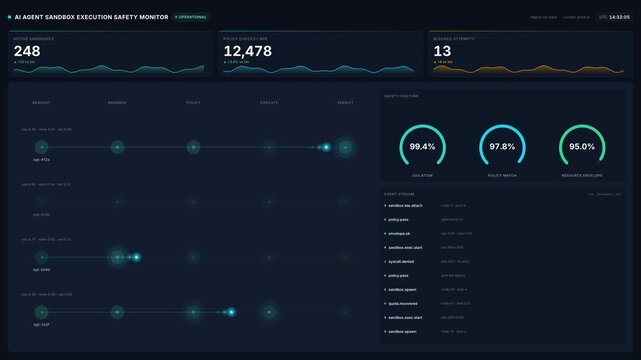Click the Safety Posture panel heading
This screenshot has width=641, height=360.
point(401,96)
